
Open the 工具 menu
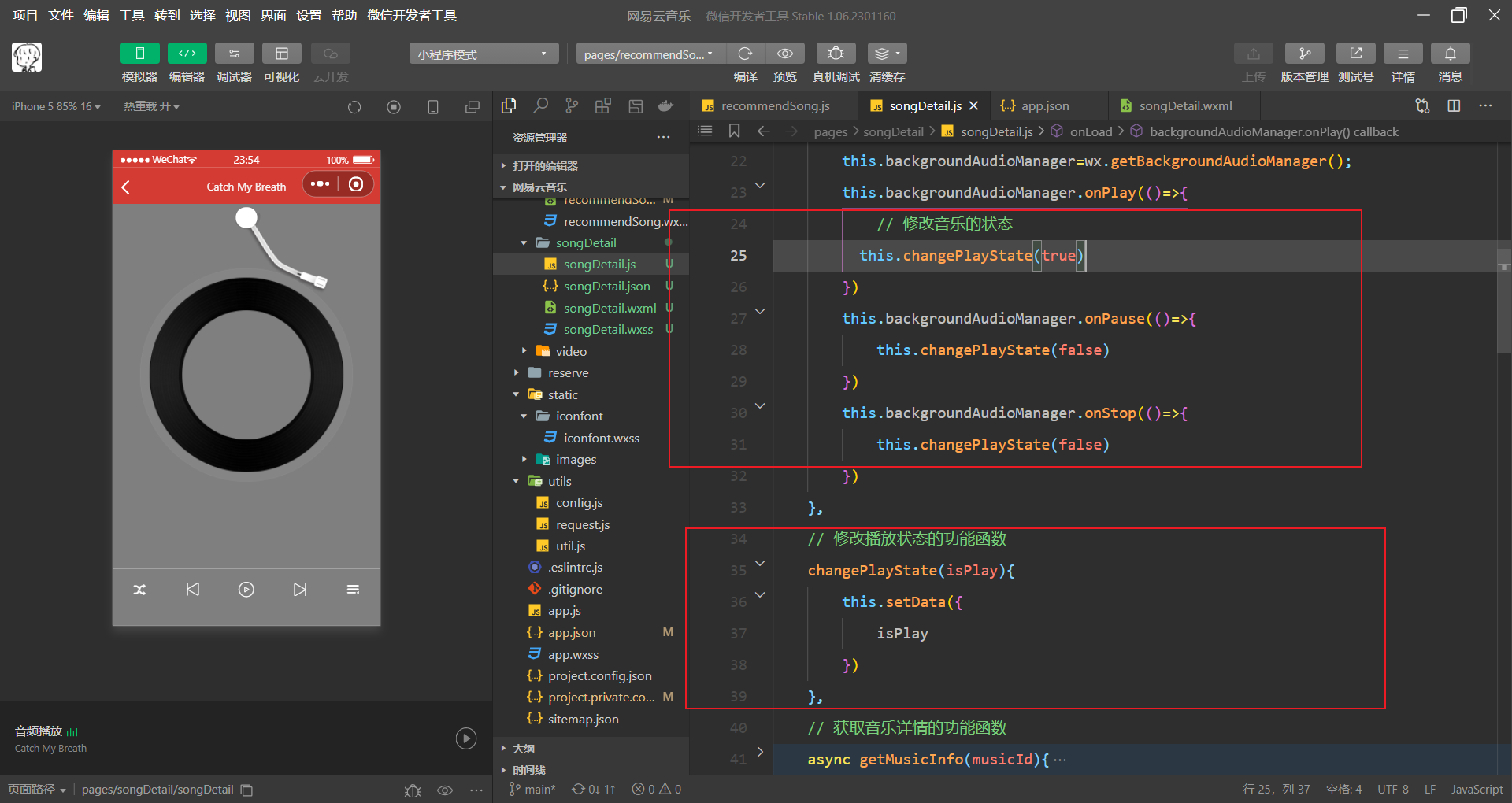click(132, 16)
